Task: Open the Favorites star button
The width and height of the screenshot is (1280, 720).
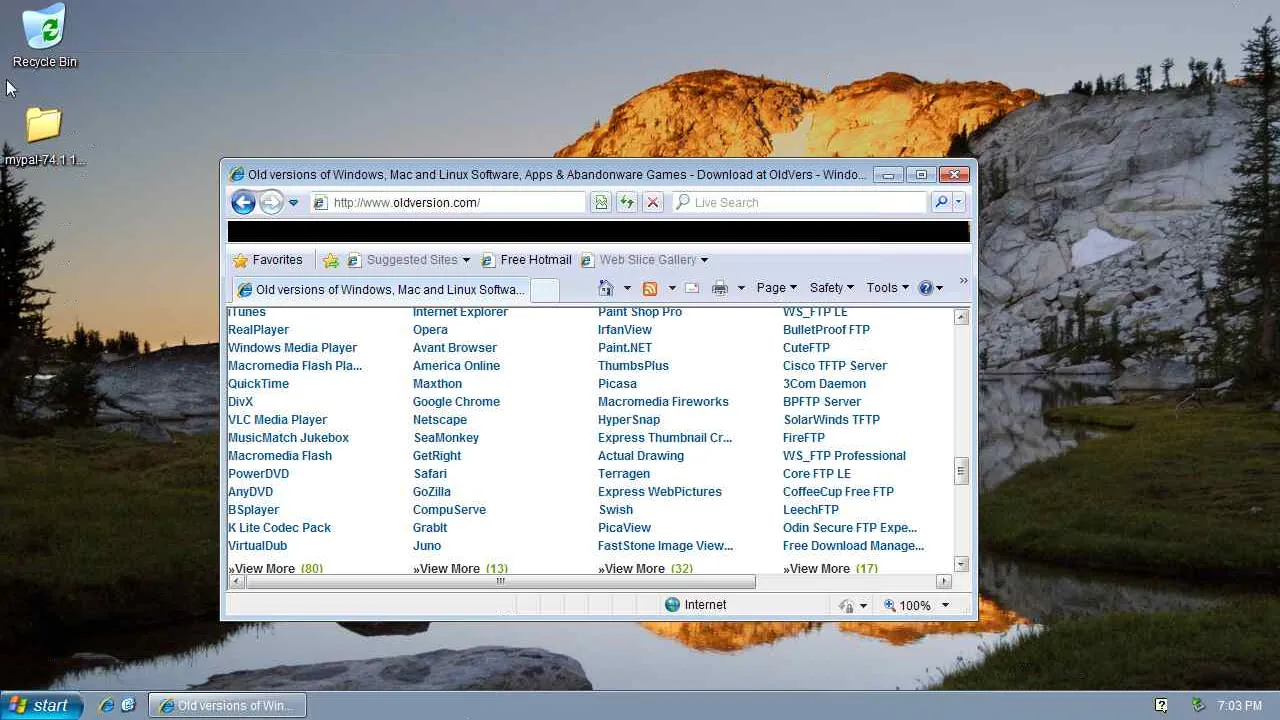Action: [268, 260]
